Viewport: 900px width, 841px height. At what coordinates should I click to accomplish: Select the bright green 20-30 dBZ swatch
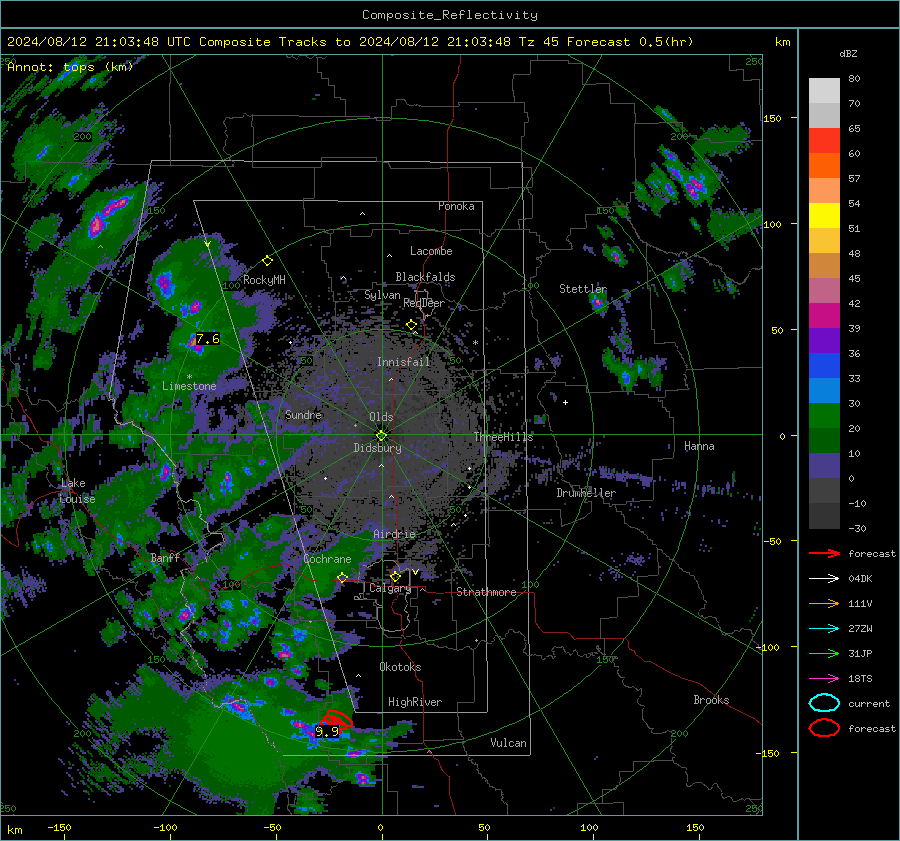click(x=824, y=416)
